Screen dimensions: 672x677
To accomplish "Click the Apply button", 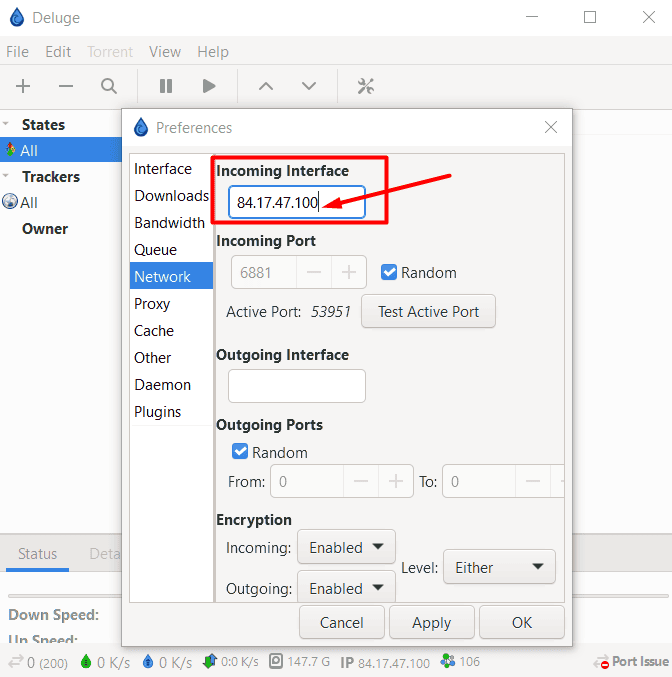I will pyautogui.click(x=431, y=622).
